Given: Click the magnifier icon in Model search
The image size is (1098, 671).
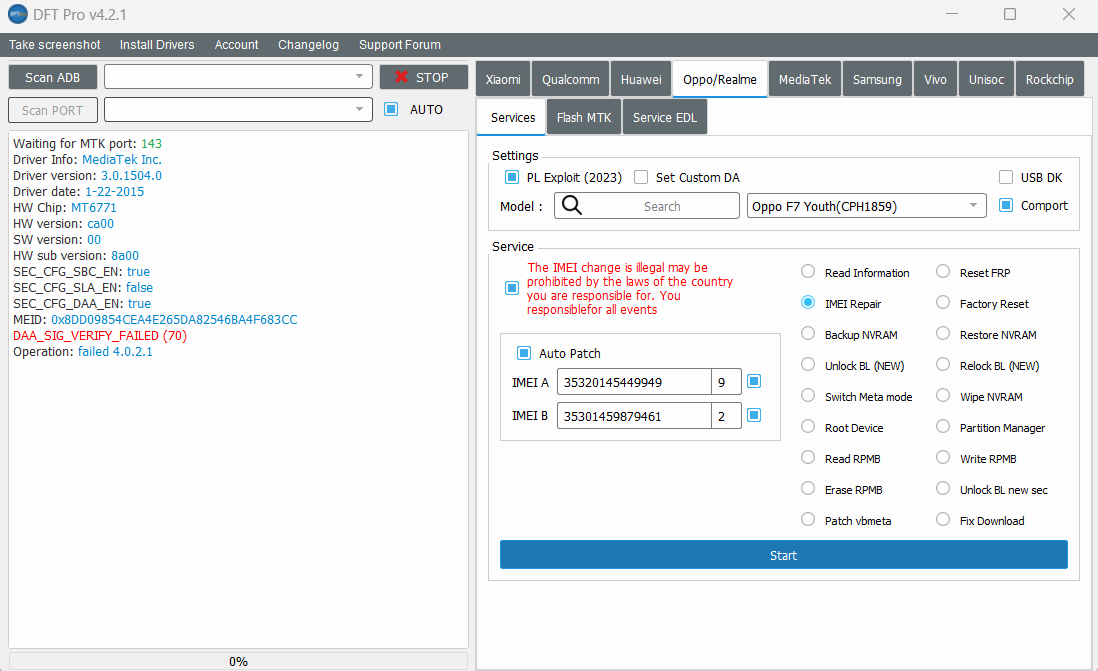Looking at the screenshot, I should (x=572, y=205).
